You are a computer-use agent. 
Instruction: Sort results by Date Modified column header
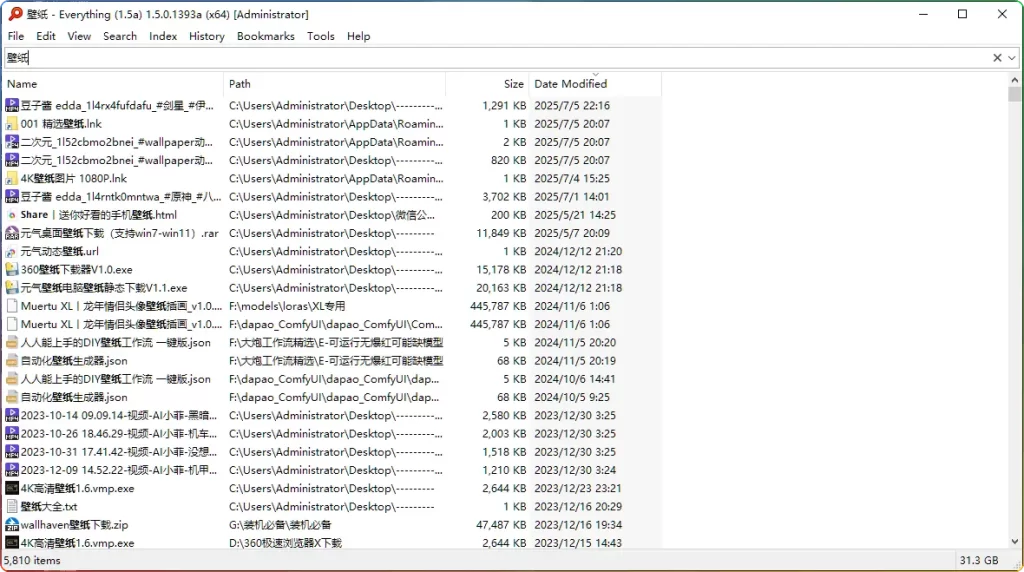tap(595, 84)
